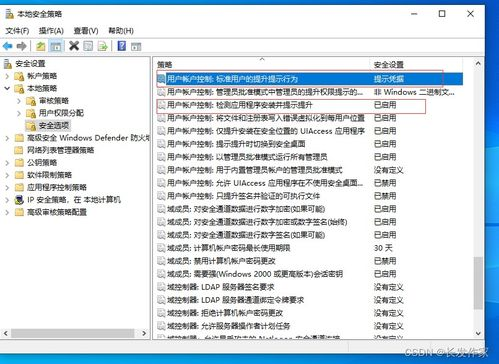This screenshot has width=499, height=364.
Task: Expand the 用户权限分配 tree node
Action: 19,113
